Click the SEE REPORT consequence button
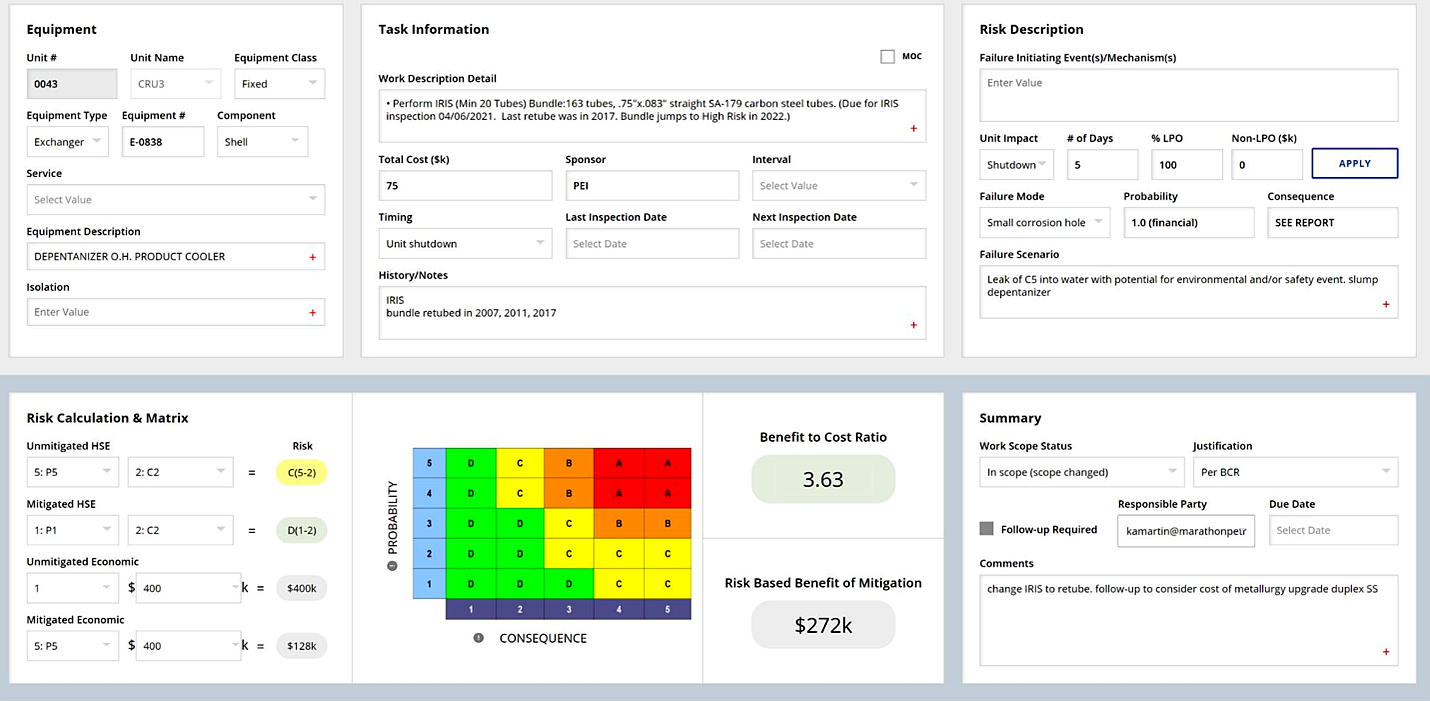Screen dimensions: 1430x701 pyautogui.click(x=1333, y=222)
